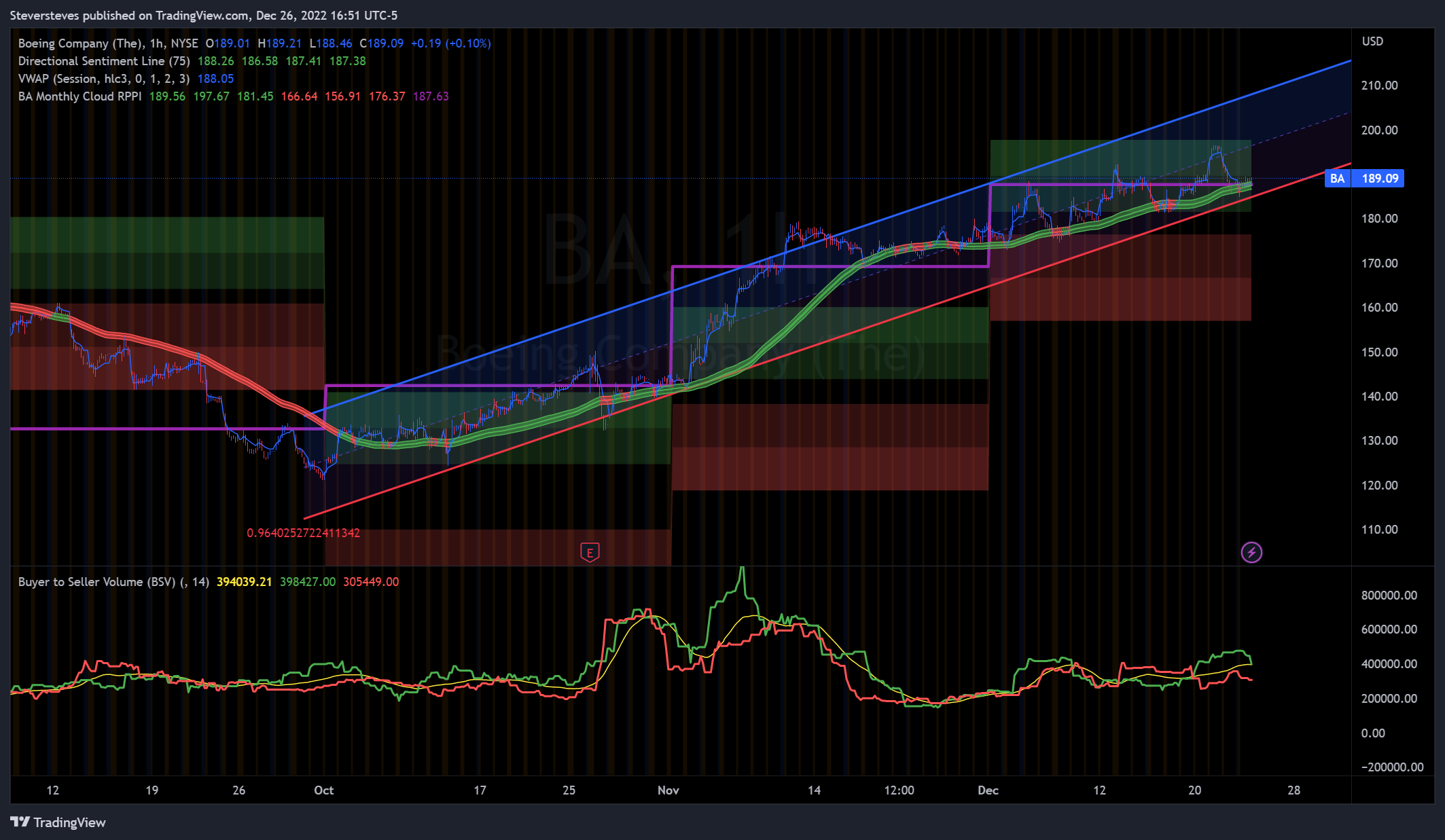Image resolution: width=1445 pixels, height=840 pixels.
Task: Click the Oct date axis label
Action: (324, 790)
